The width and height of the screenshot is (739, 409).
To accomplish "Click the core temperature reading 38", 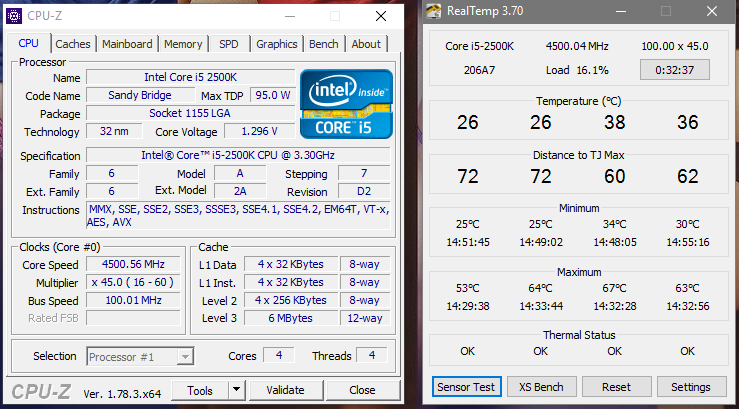I will click(615, 123).
